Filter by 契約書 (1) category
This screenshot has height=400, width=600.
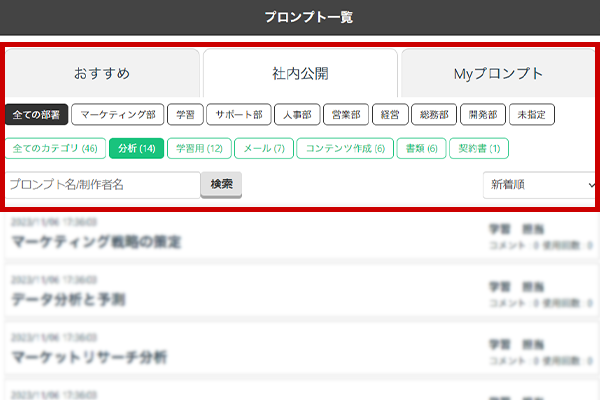(479, 149)
